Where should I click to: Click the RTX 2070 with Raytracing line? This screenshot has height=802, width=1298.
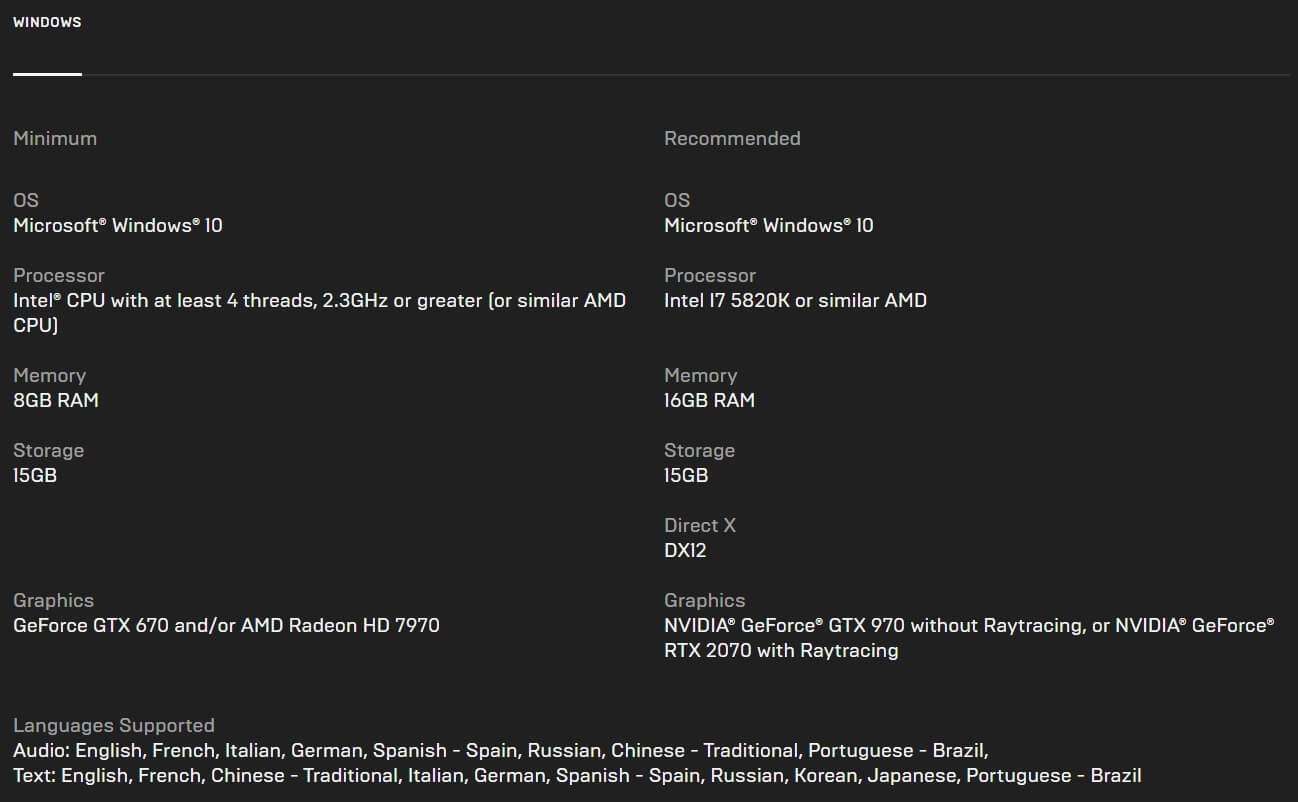(x=781, y=650)
